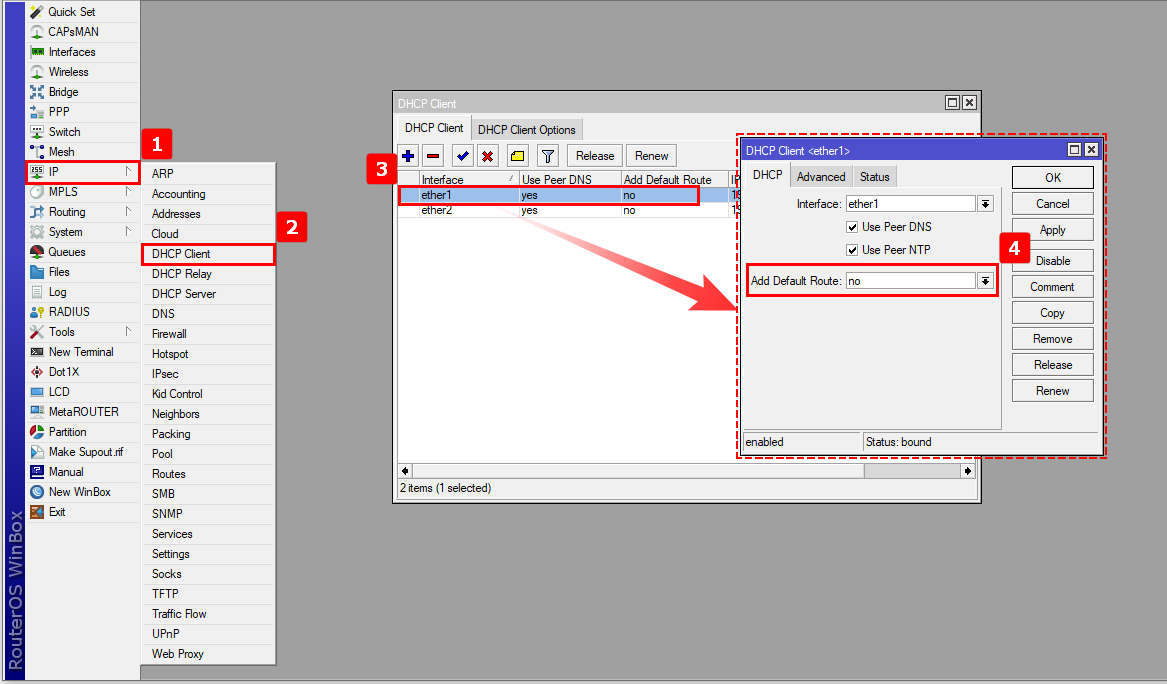Toggle the Use Peer NTP checkbox
This screenshot has width=1167, height=684.
click(x=853, y=250)
